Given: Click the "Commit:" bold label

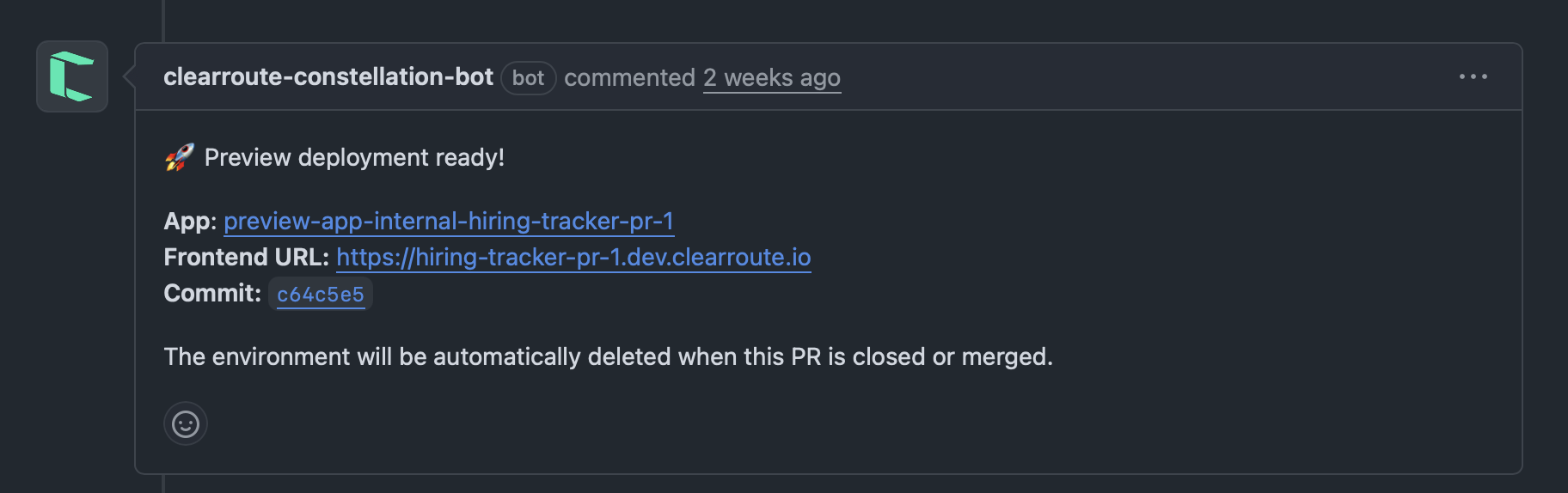Looking at the screenshot, I should tap(211, 294).
